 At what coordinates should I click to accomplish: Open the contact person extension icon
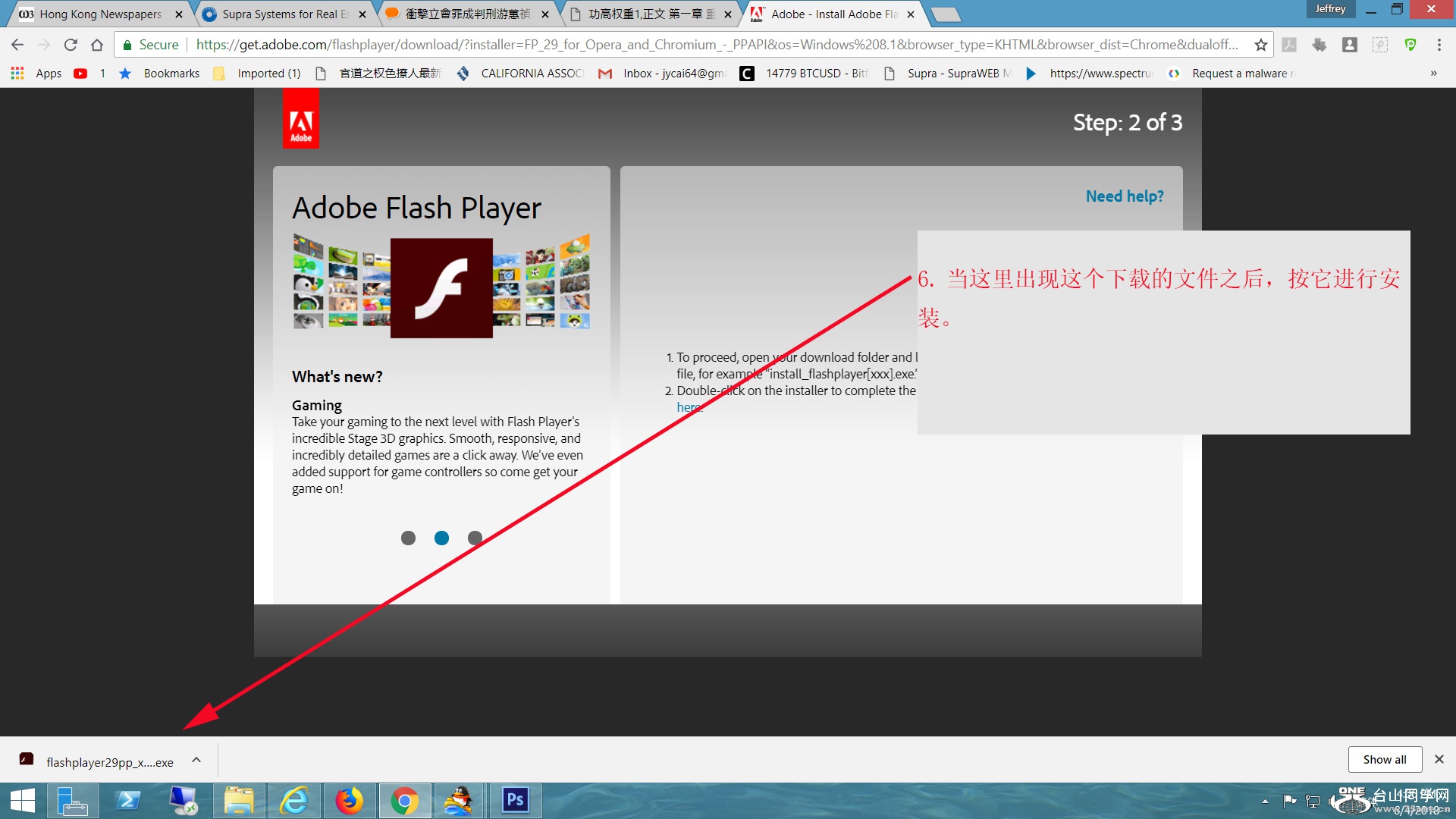(1350, 45)
